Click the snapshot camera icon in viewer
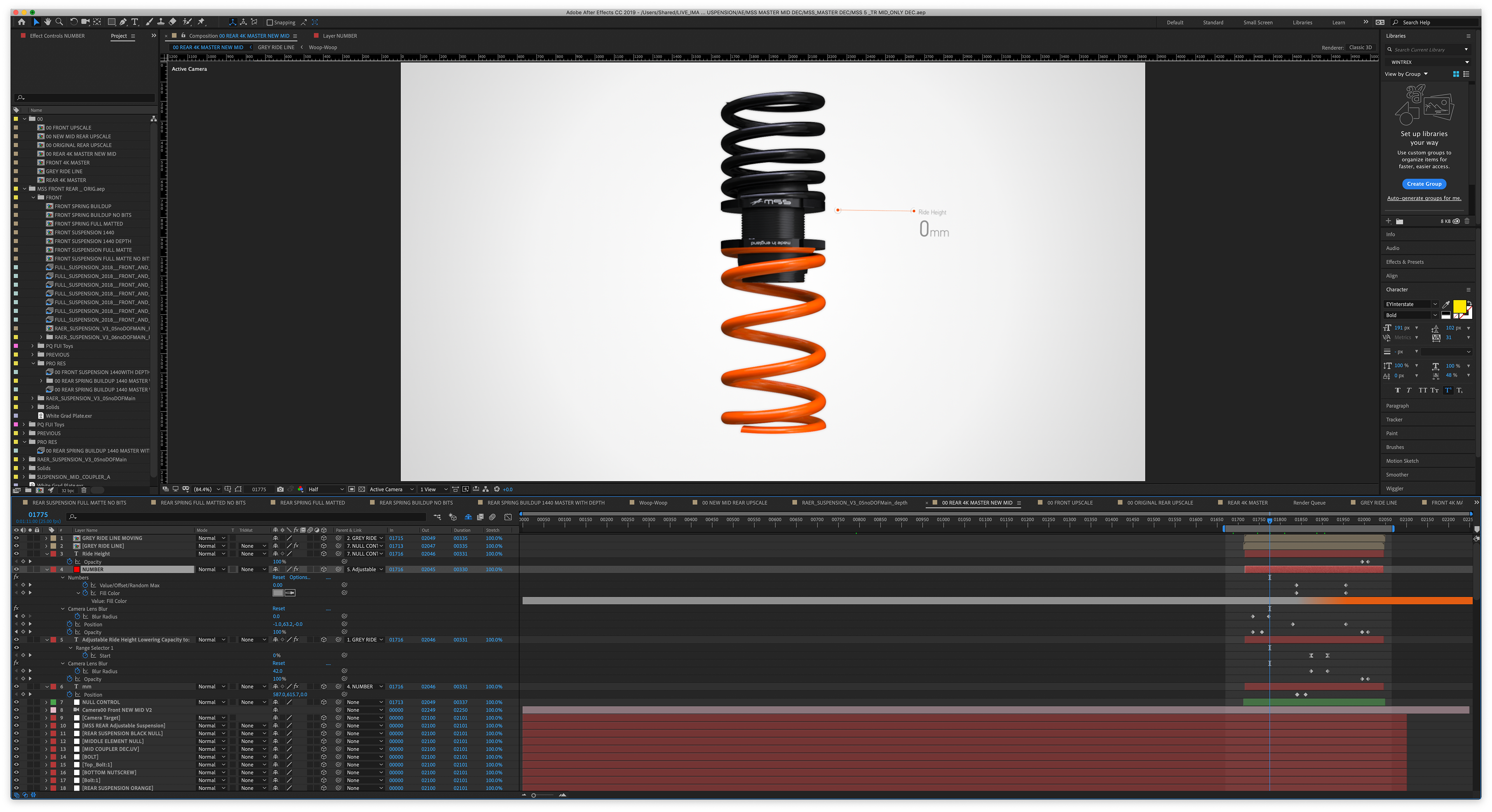 (x=280, y=490)
